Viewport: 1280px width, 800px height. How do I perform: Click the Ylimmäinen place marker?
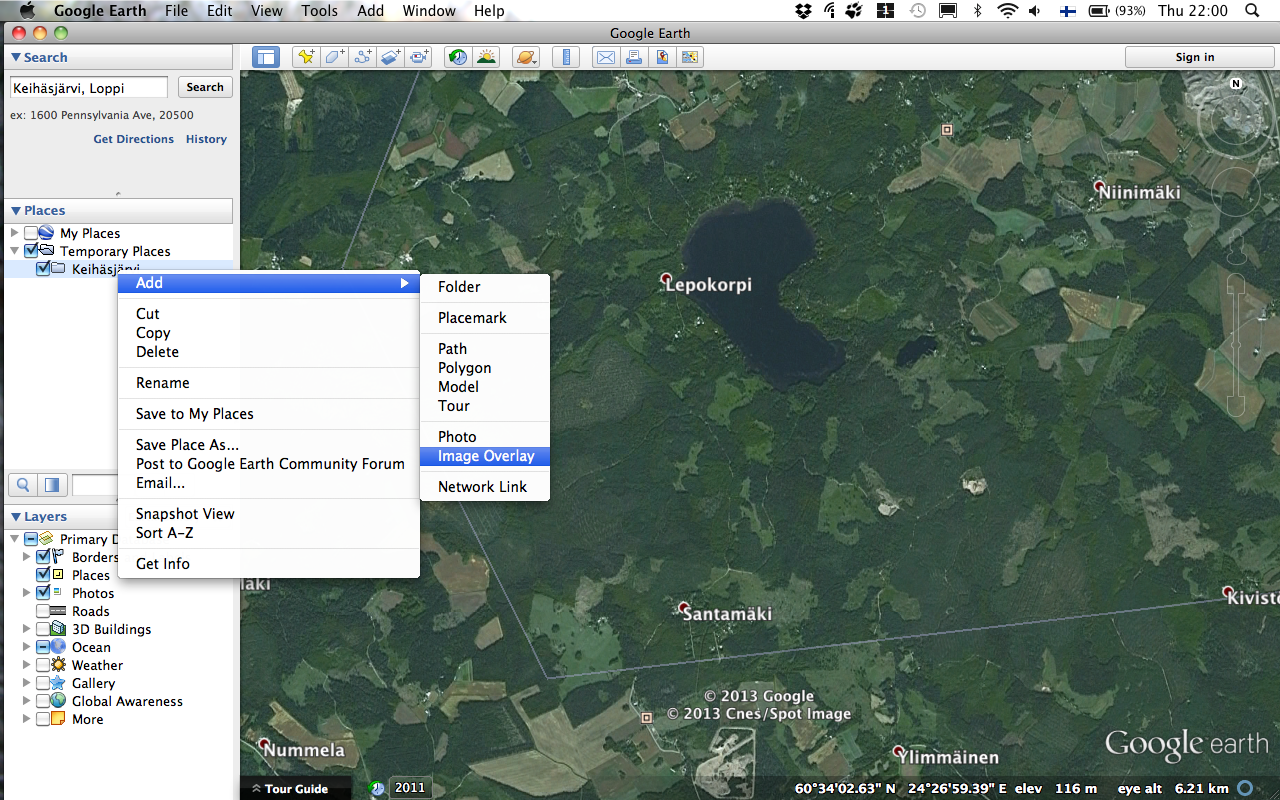click(899, 751)
